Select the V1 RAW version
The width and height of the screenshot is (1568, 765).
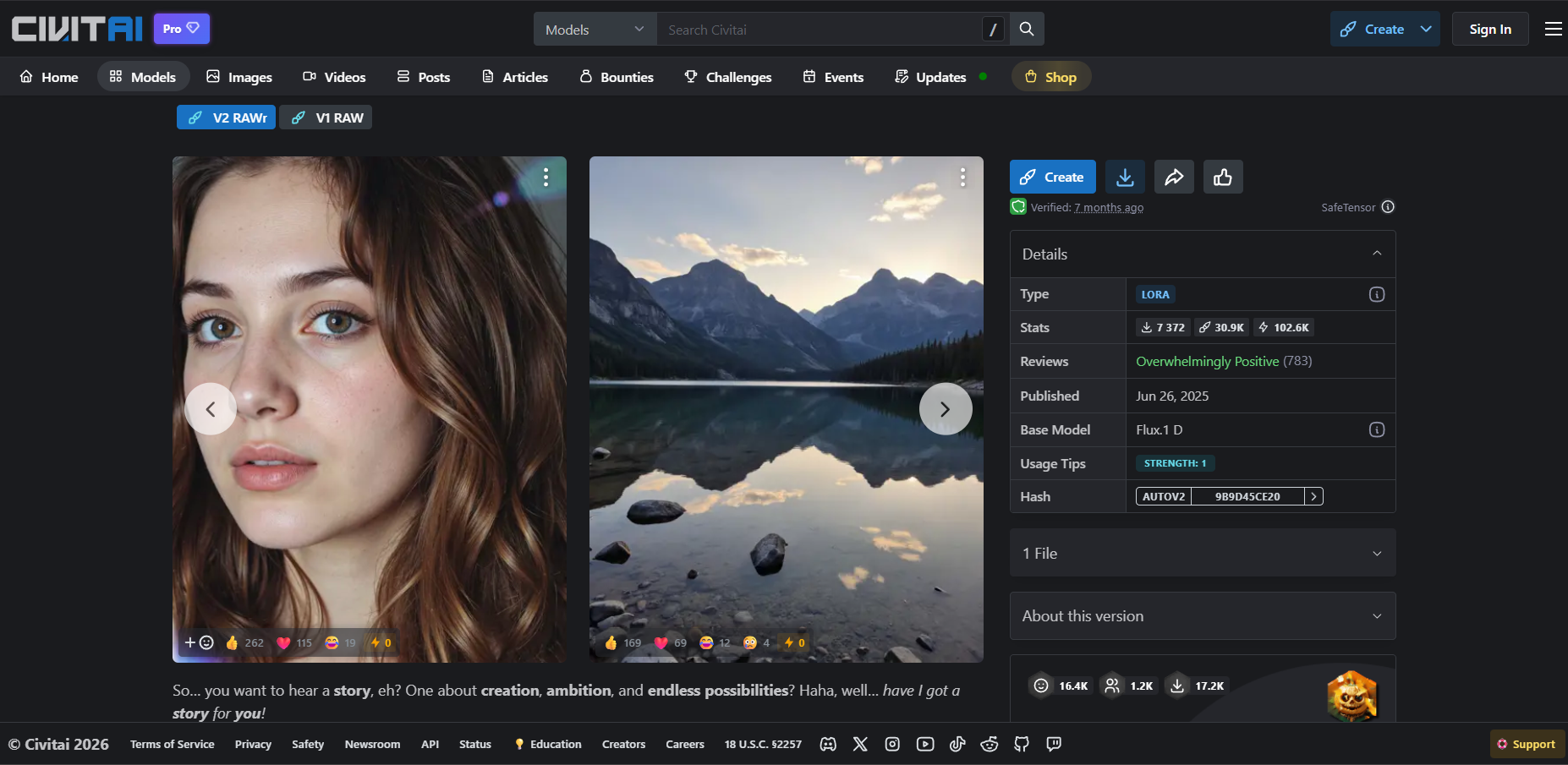[326, 117]
